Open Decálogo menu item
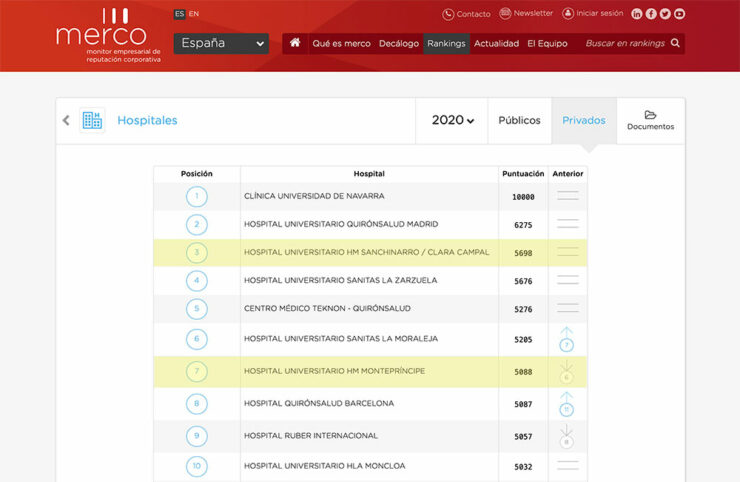 pos(399,43)
